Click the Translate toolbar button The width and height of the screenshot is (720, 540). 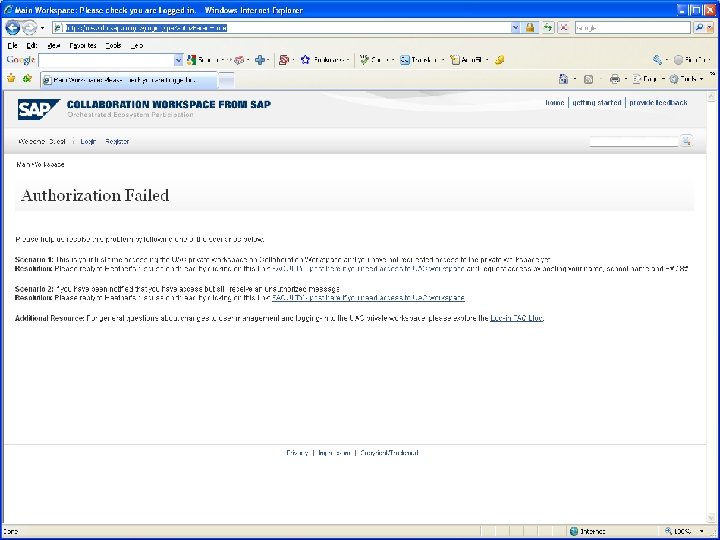(x=419, y=60)
